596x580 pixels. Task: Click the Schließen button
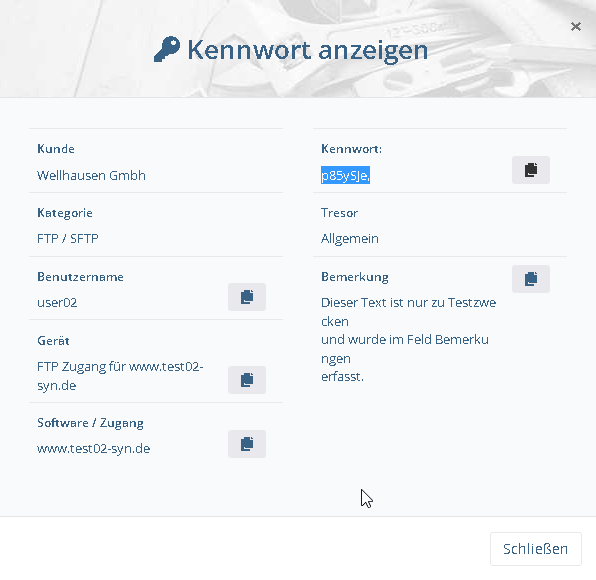(x=536, y=549)
